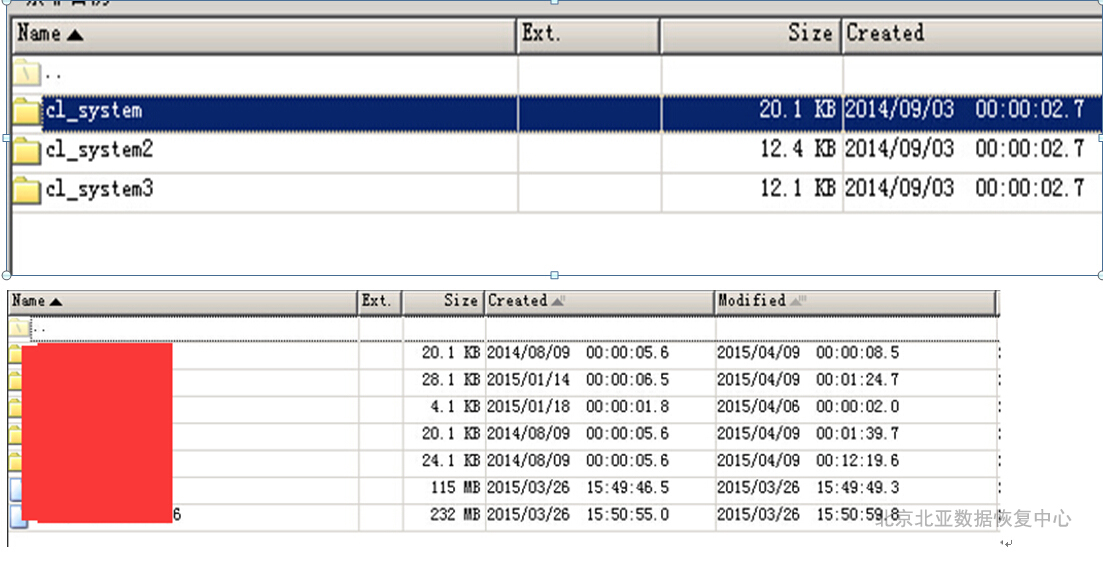The image size is (1103, 569).
Task: Click the created date in the 24.1 KB row
Action: click(578, 461)
